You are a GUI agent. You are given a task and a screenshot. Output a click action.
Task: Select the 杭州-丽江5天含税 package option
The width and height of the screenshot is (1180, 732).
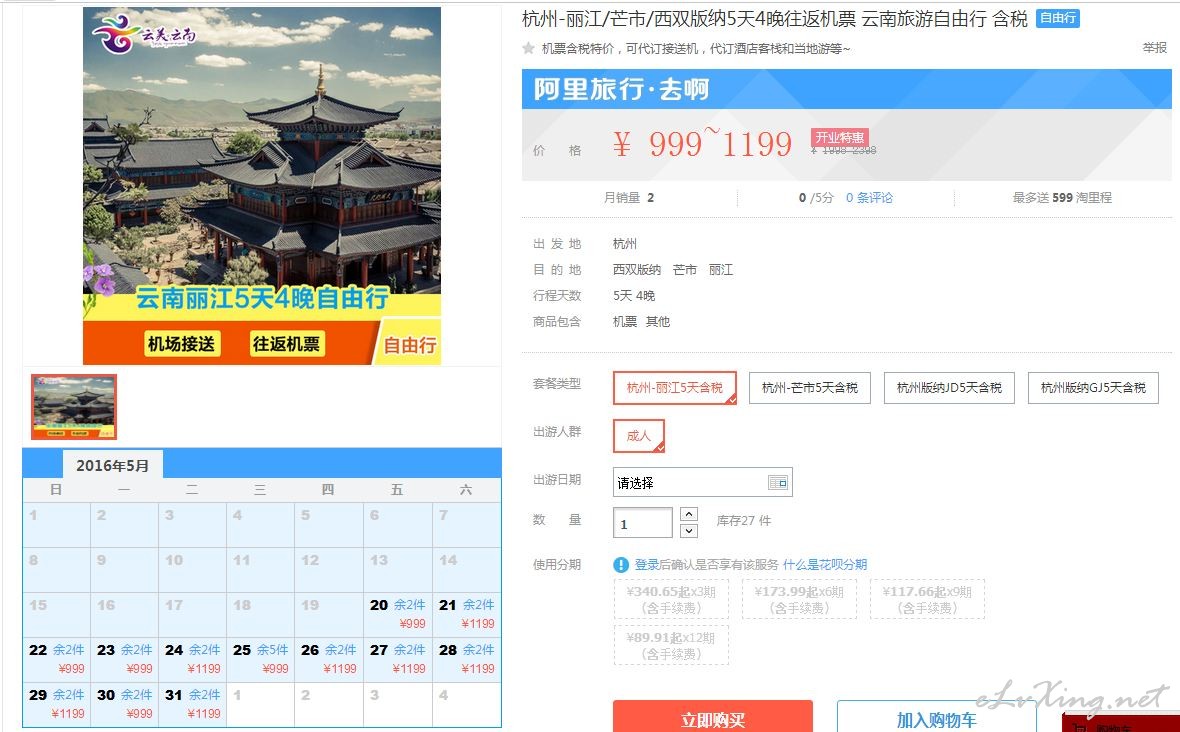click(674, 388)
